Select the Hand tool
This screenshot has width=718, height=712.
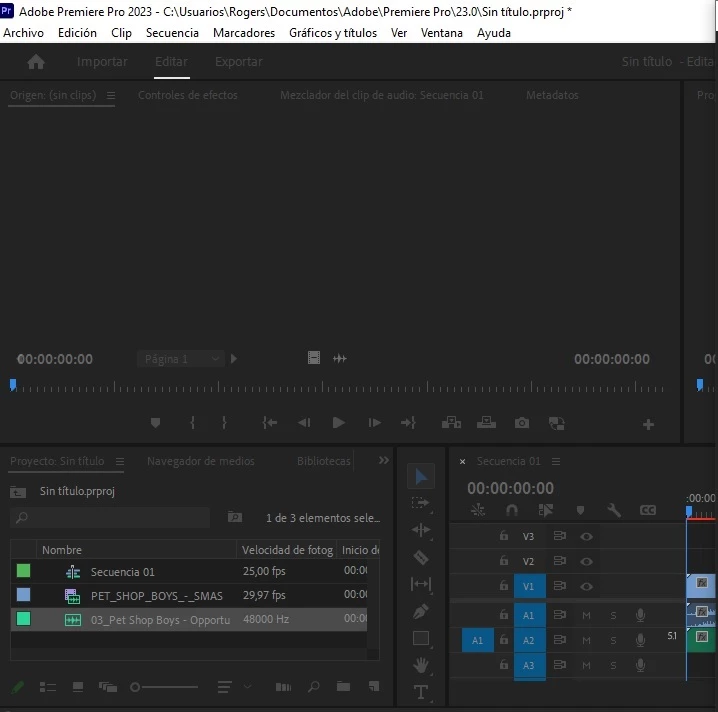point(421,665)
